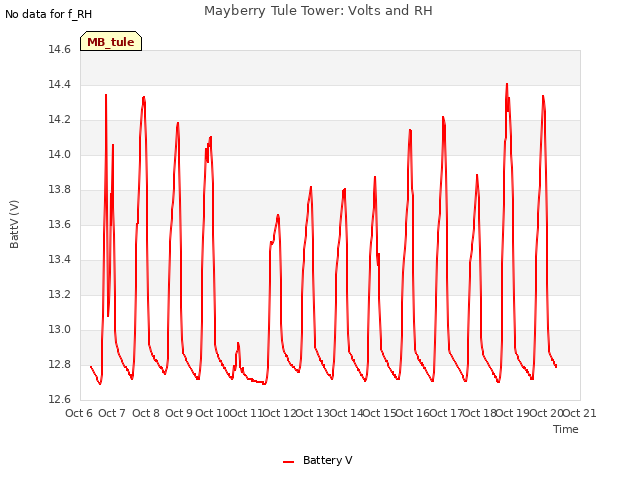
Task: Click the BattV (V) axis label
Action: pos(14,224)
